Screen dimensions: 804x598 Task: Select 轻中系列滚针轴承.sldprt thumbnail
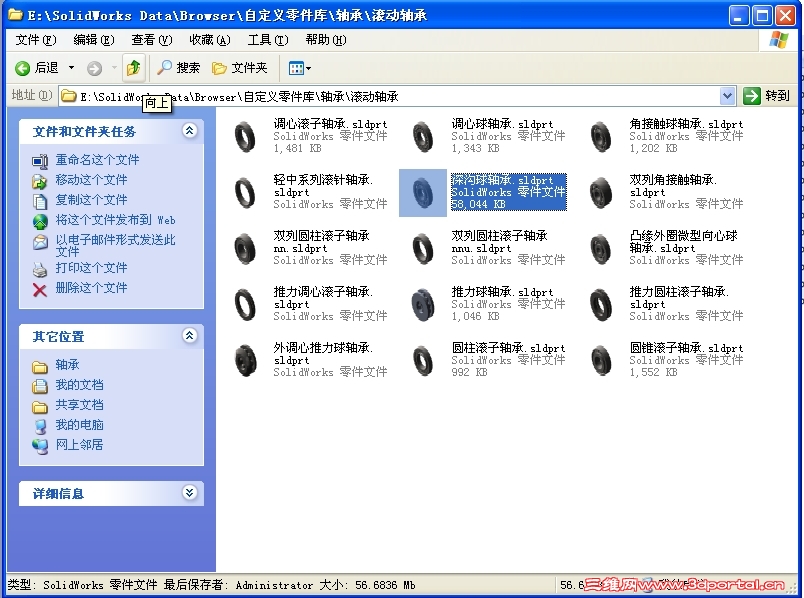[245, 193]
